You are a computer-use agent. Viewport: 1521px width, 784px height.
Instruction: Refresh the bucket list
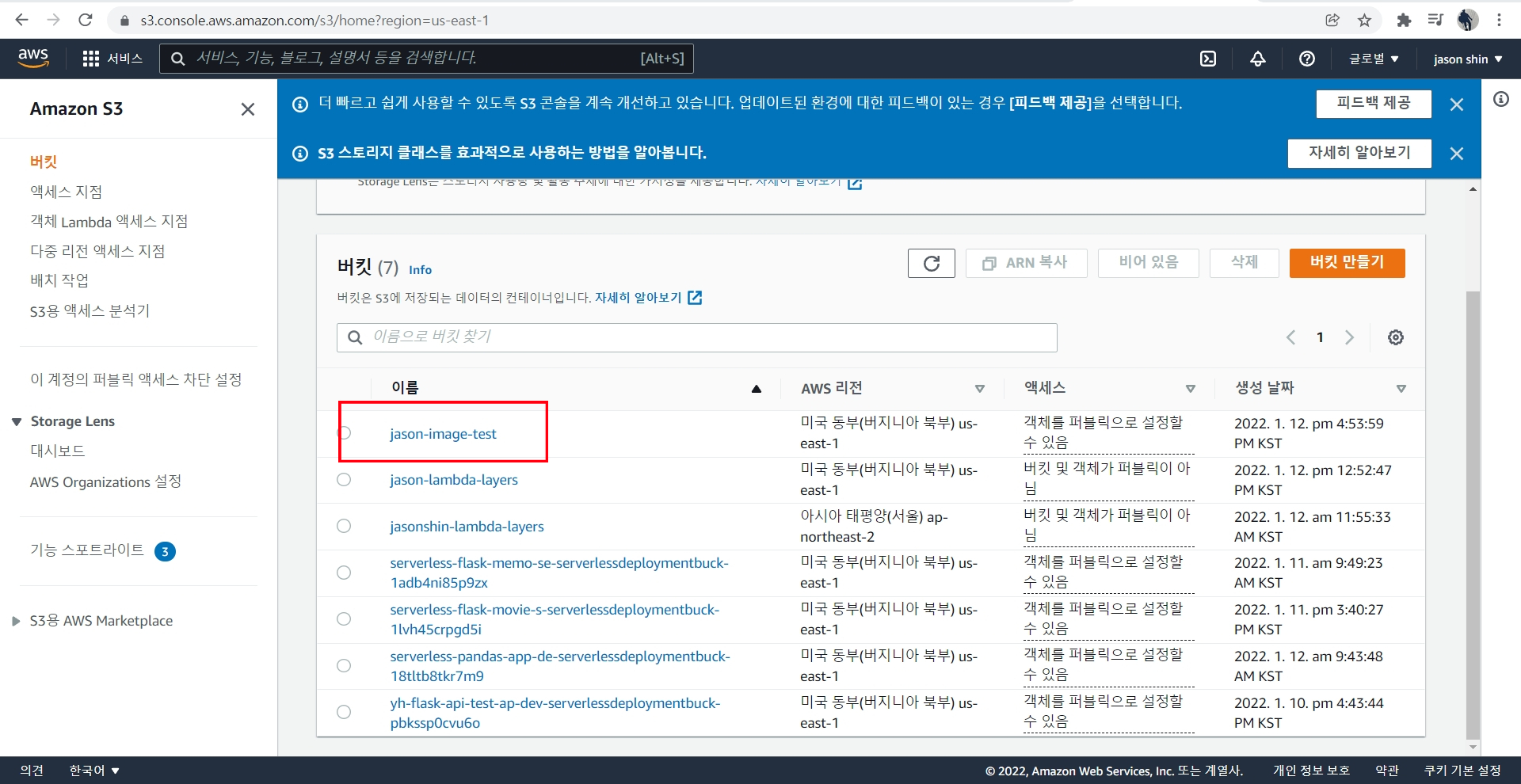(x=932, y=263)
